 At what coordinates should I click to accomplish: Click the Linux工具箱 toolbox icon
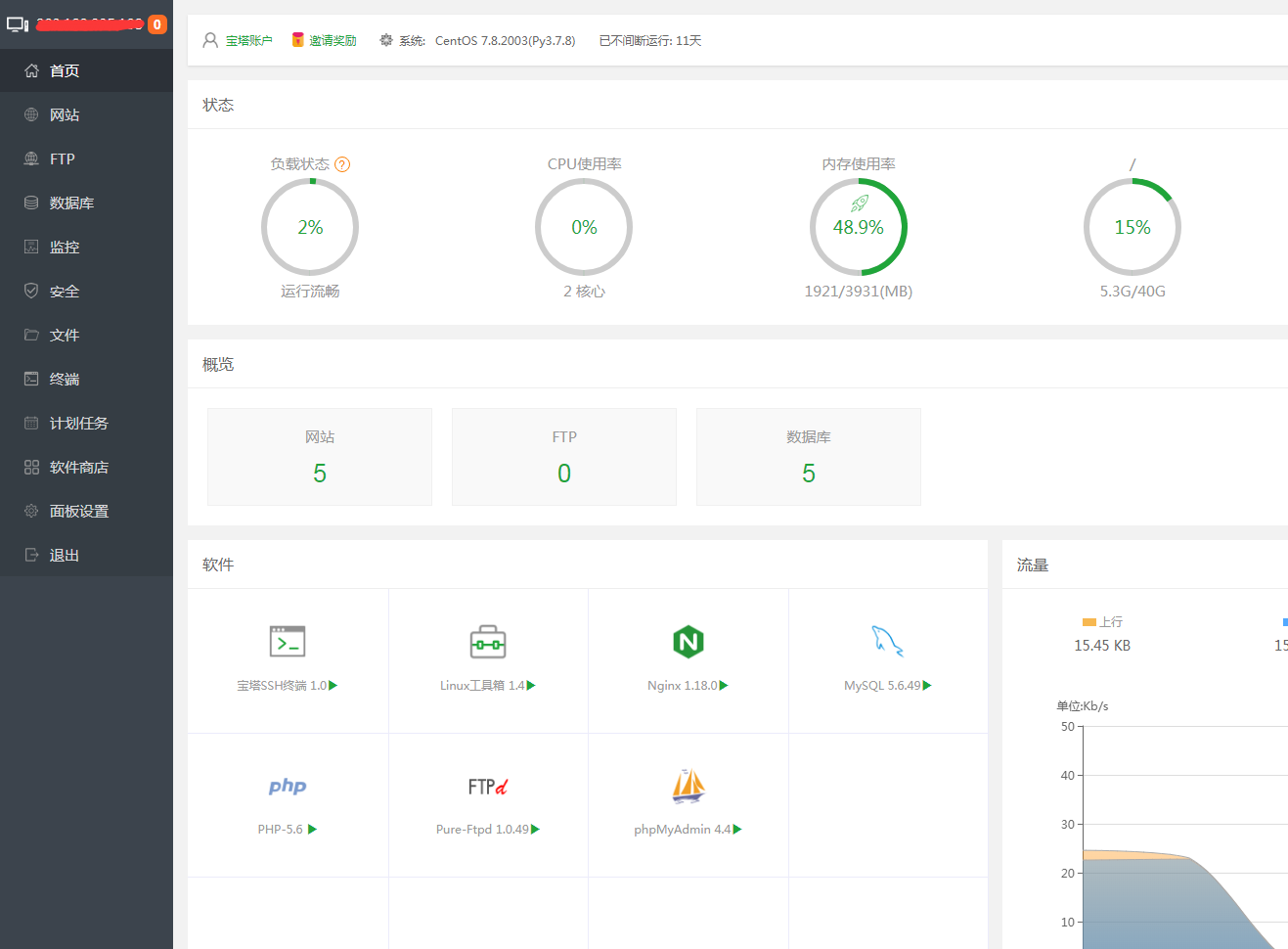coord(488,642)
